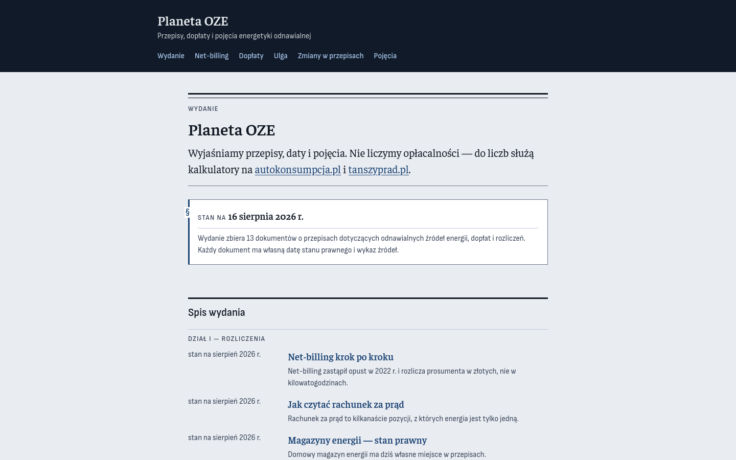Click the Spis wydania heading
This screenshot has width=736, height=460.
pyautogui.click(x=216, y=312)
